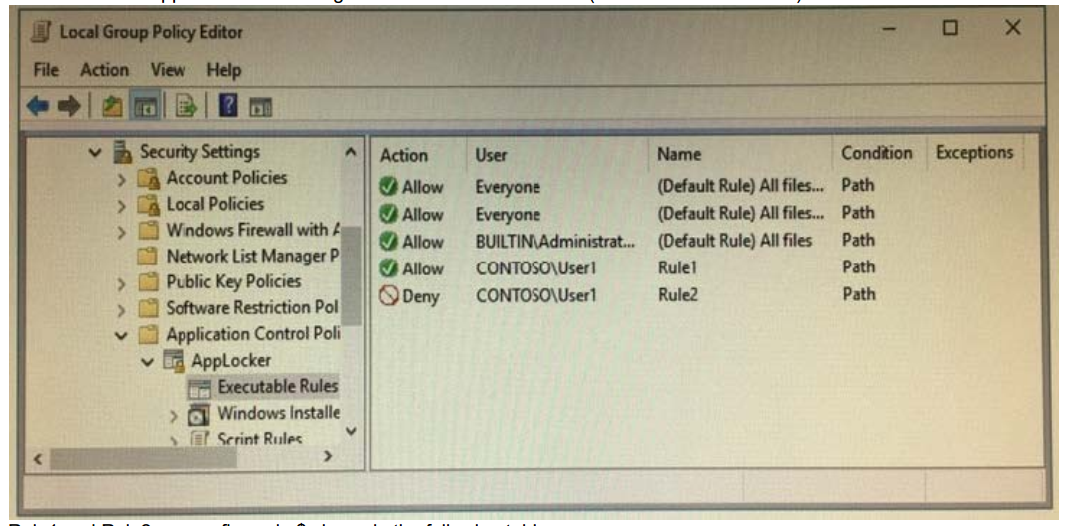Screen dimensions: 1068x526
Task: Sort by the Condition column header
Action: [x=879, y=155]
